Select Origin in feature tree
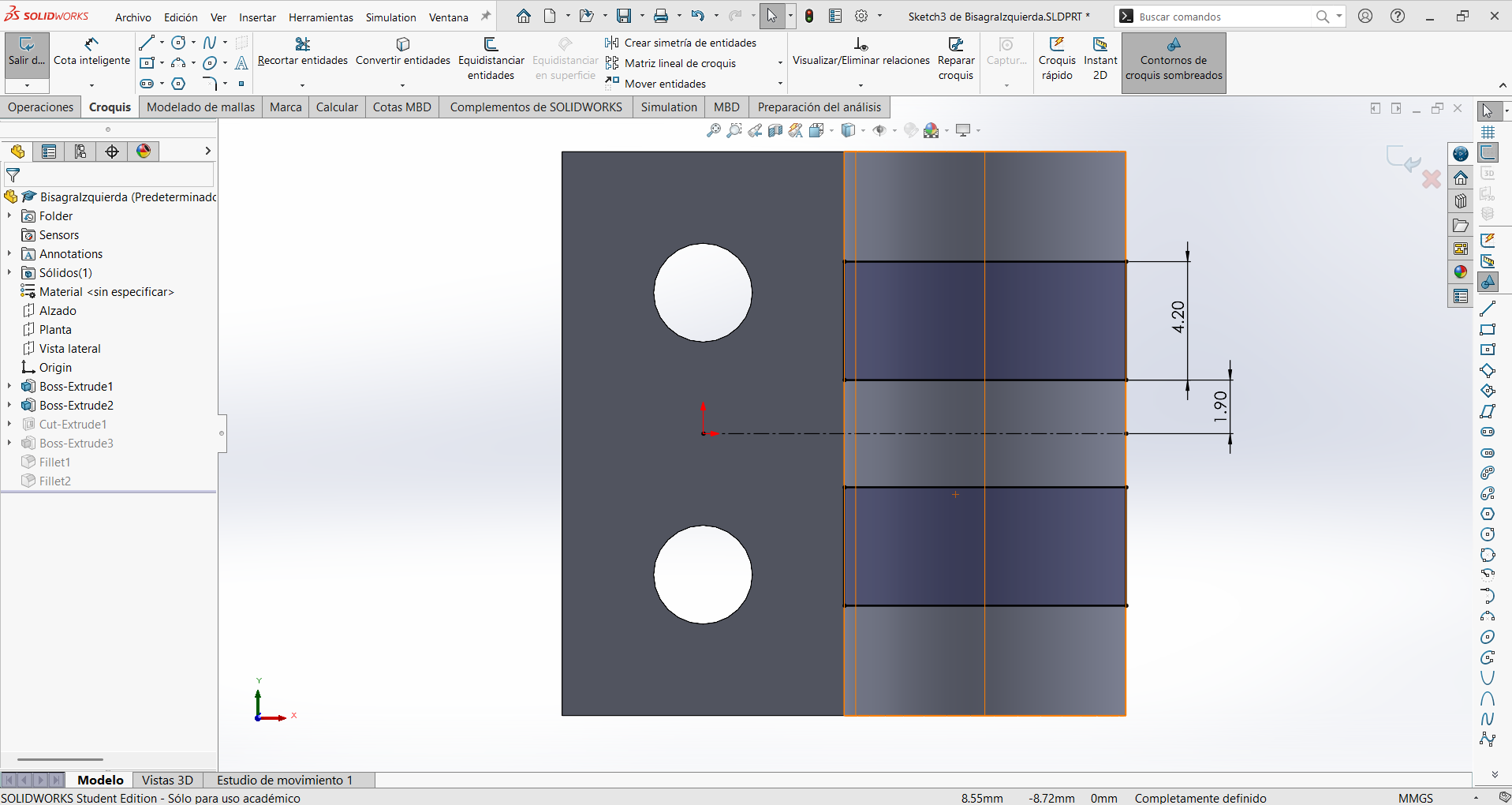 pyautogui.click(x=55, y=367)
